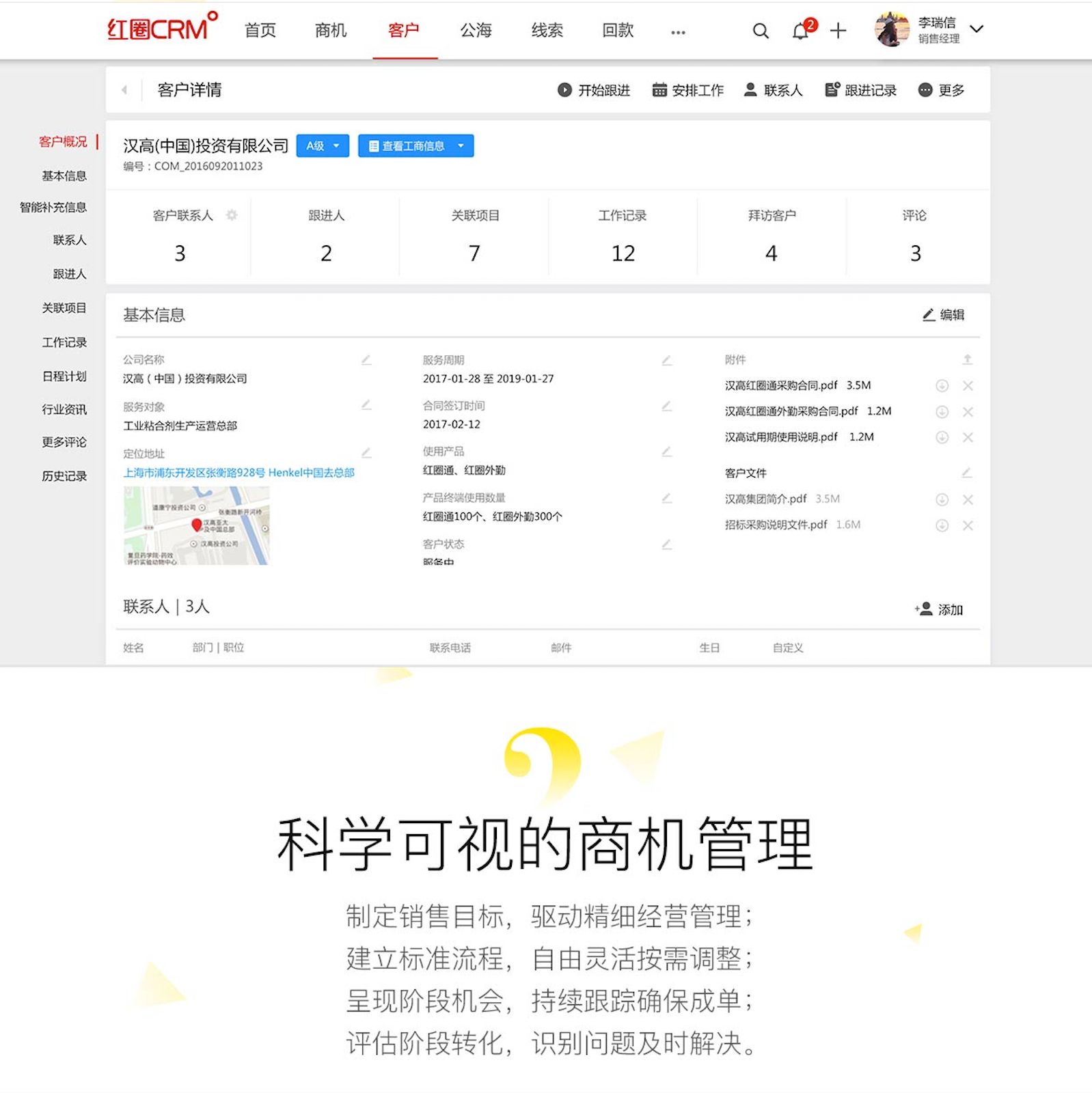Edit the 公司名称 field pencil icon
The image size is (1092, 1093).
(366, 360)
